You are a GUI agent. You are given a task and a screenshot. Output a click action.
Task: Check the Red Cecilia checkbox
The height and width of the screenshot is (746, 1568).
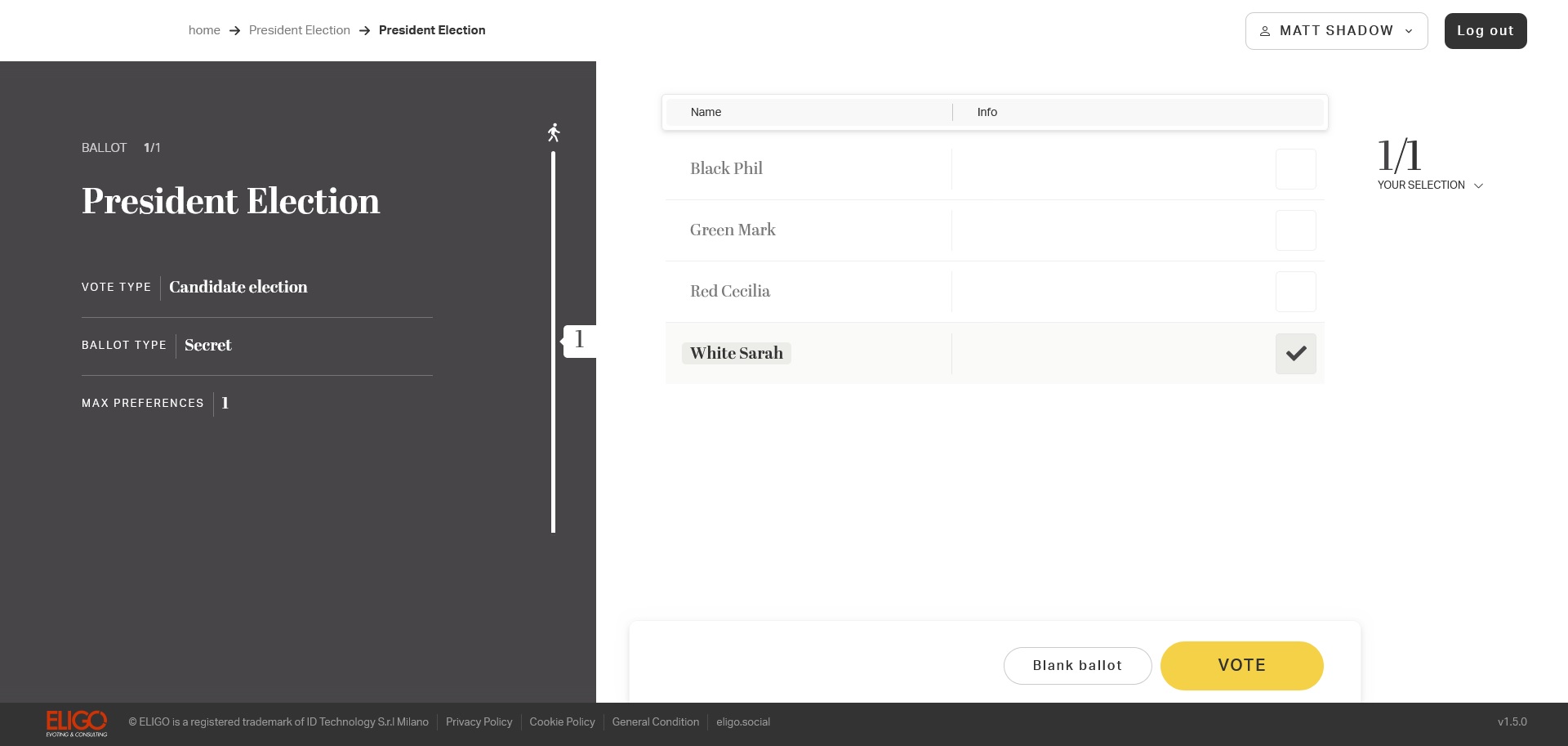coord(1296,292)
